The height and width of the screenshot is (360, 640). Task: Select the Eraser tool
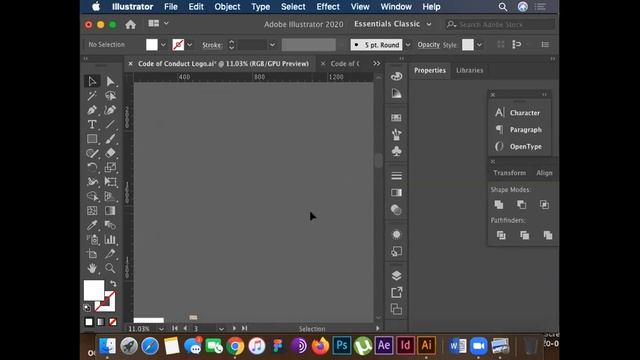[110, 153]
